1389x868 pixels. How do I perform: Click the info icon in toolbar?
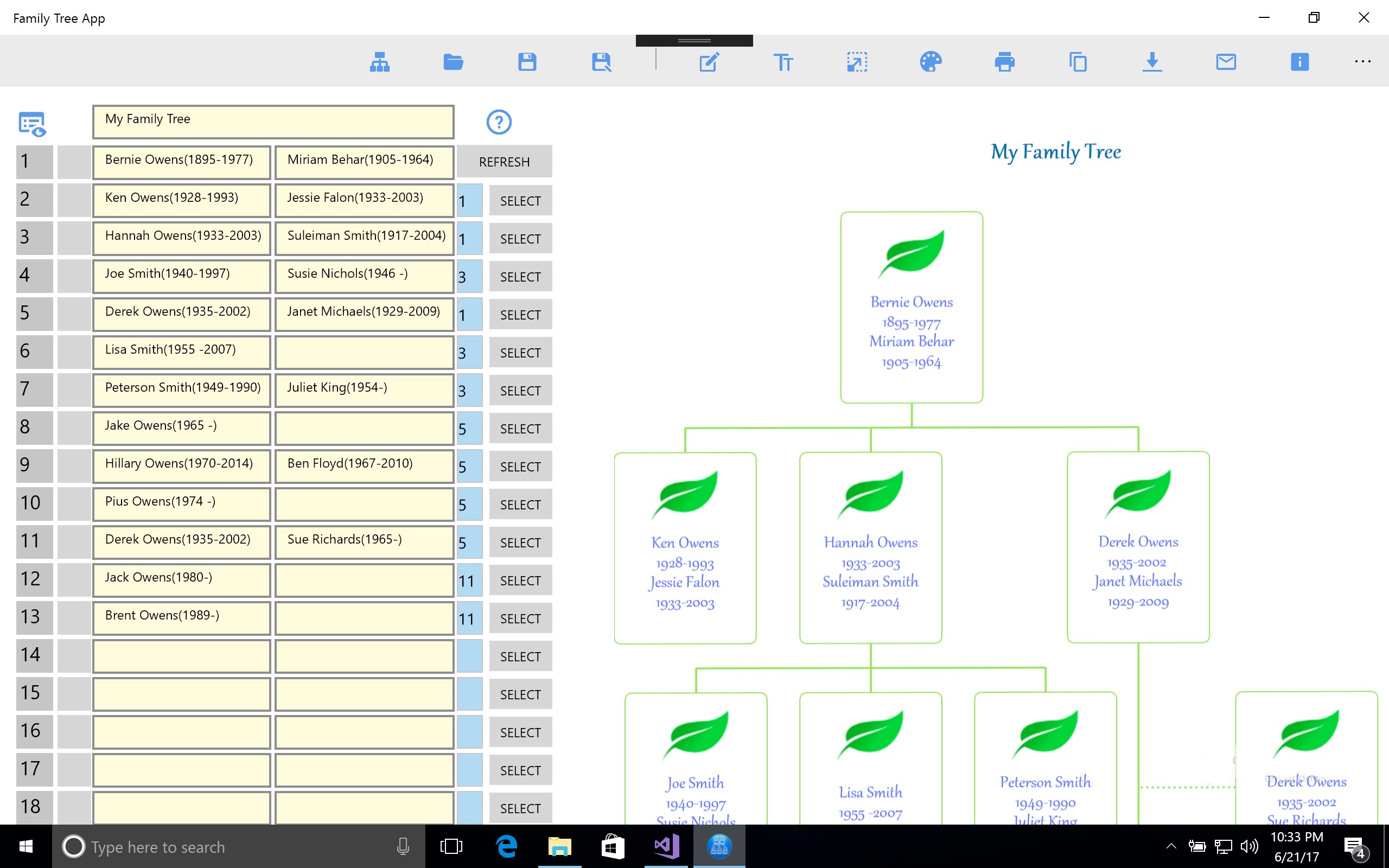tap(1299, 61)
